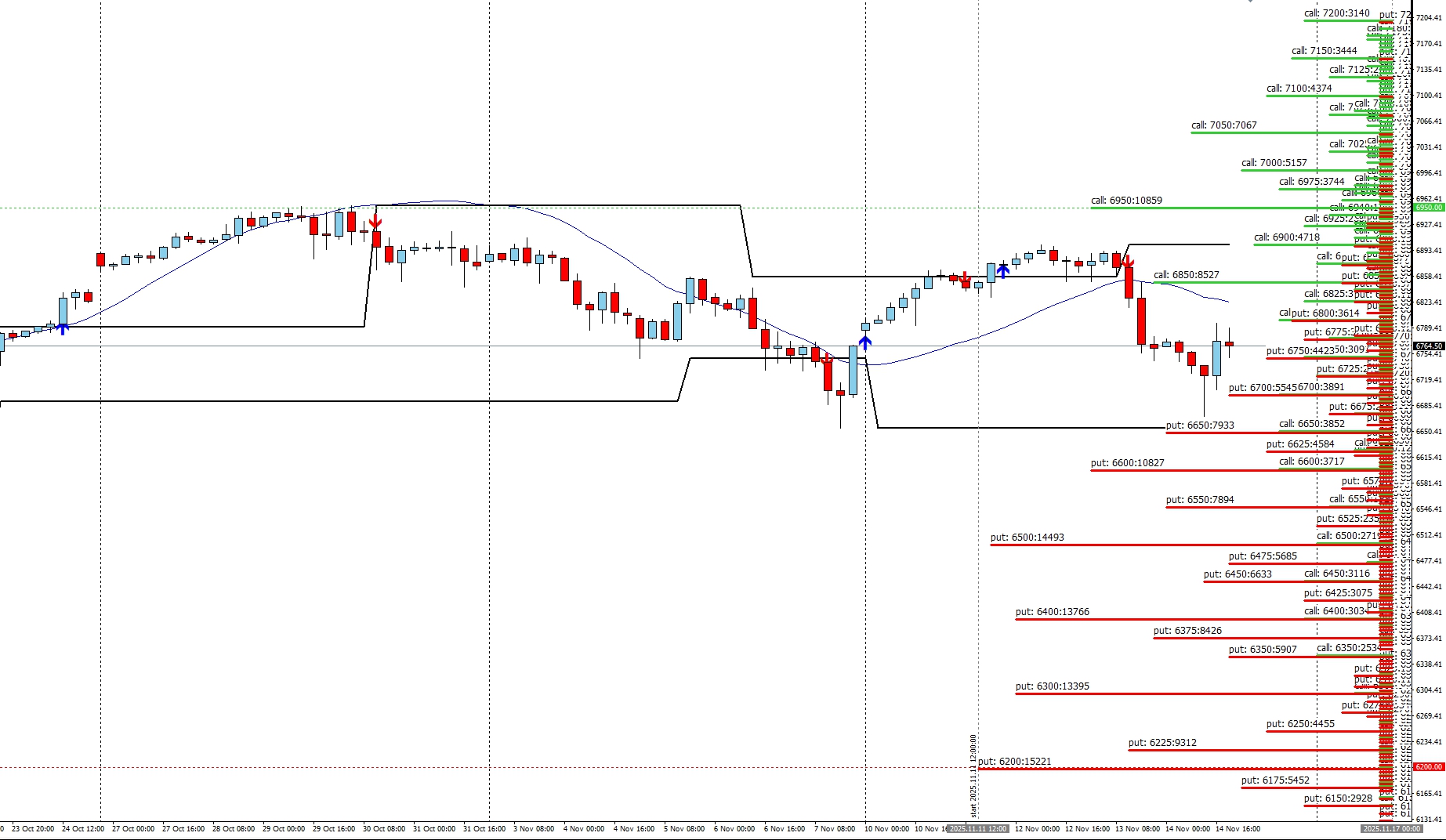Image resolution: width=1446 pixels, height=840 pixels.
Task: Select the put 6200:15221 level label
Action: coord(1014,762)
